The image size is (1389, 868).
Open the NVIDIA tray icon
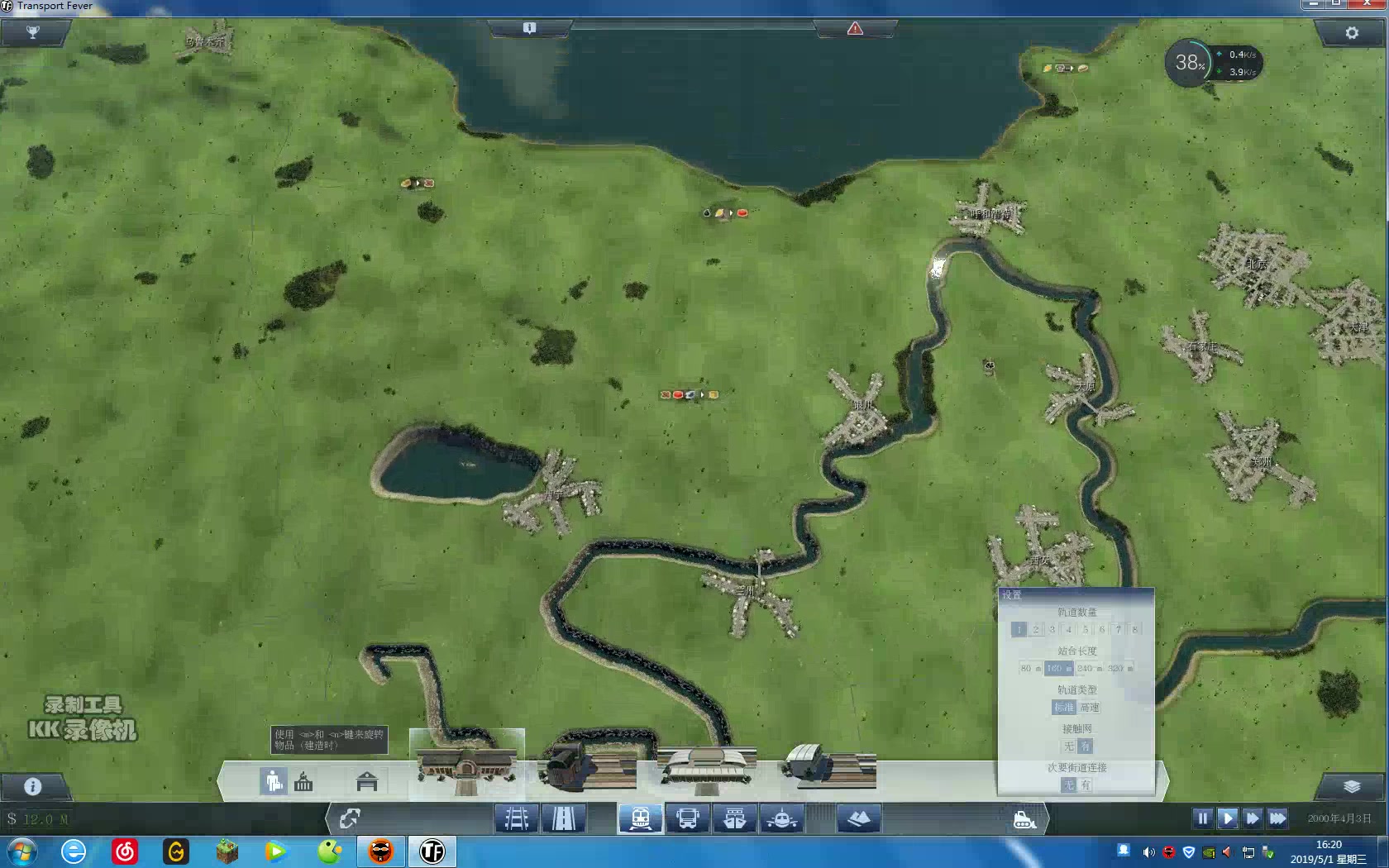tap(1208, 852)
